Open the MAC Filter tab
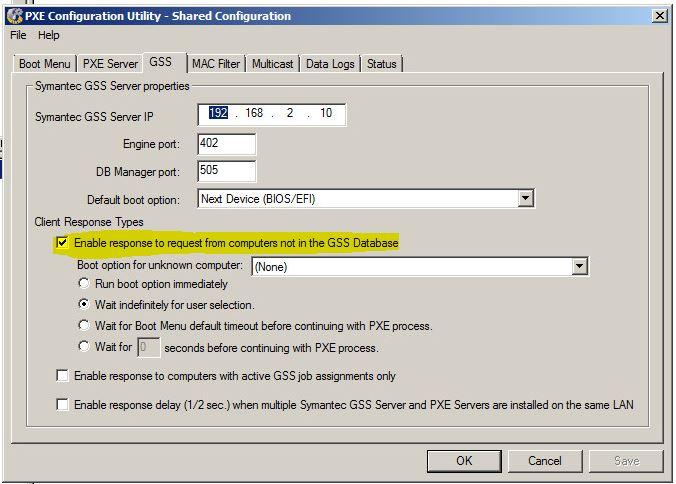The width and height of the screenshot is (676, 484). pyautogui.click(x=216, y=64)
